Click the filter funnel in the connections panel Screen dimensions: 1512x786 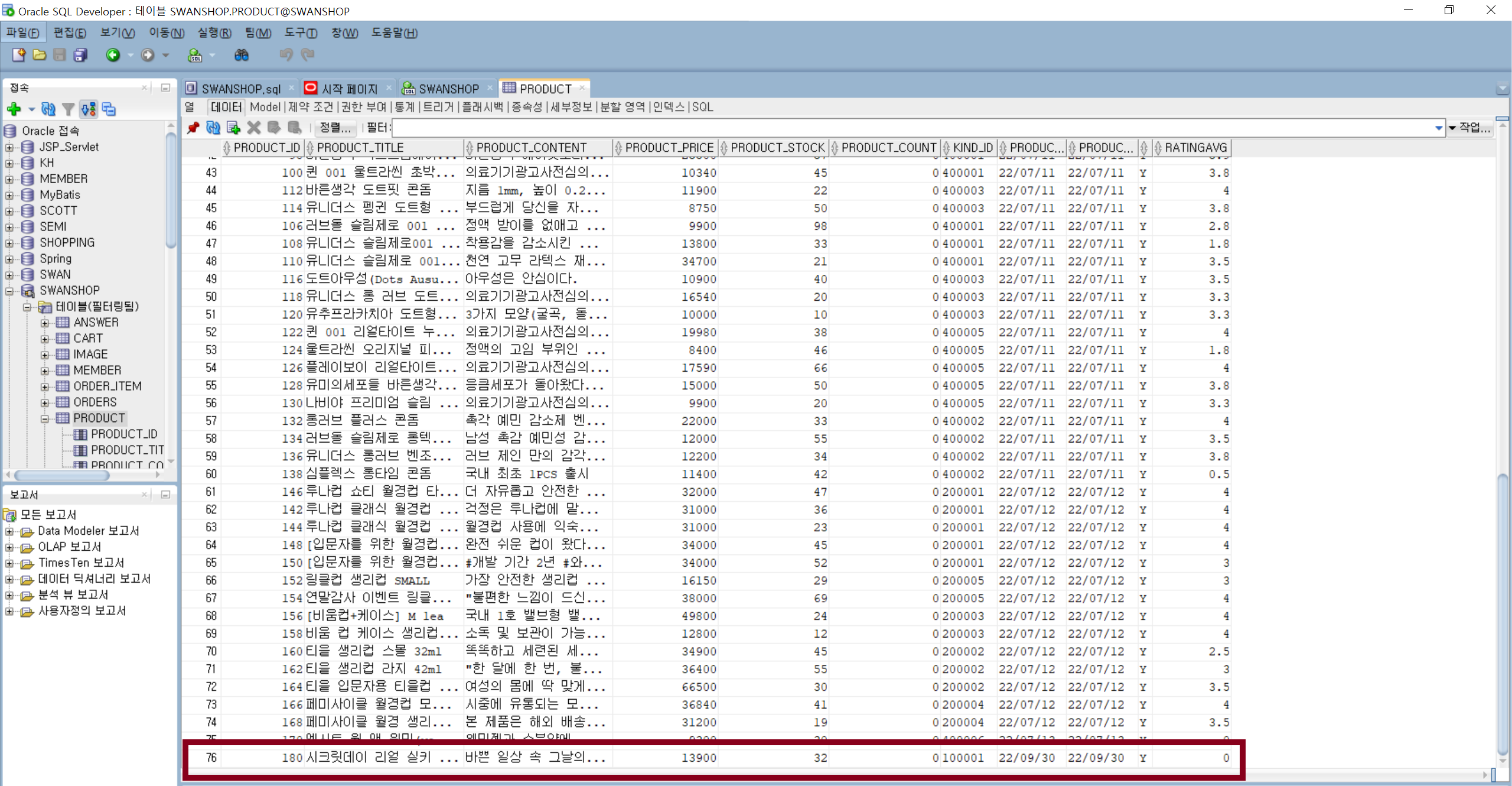(69, 109)
